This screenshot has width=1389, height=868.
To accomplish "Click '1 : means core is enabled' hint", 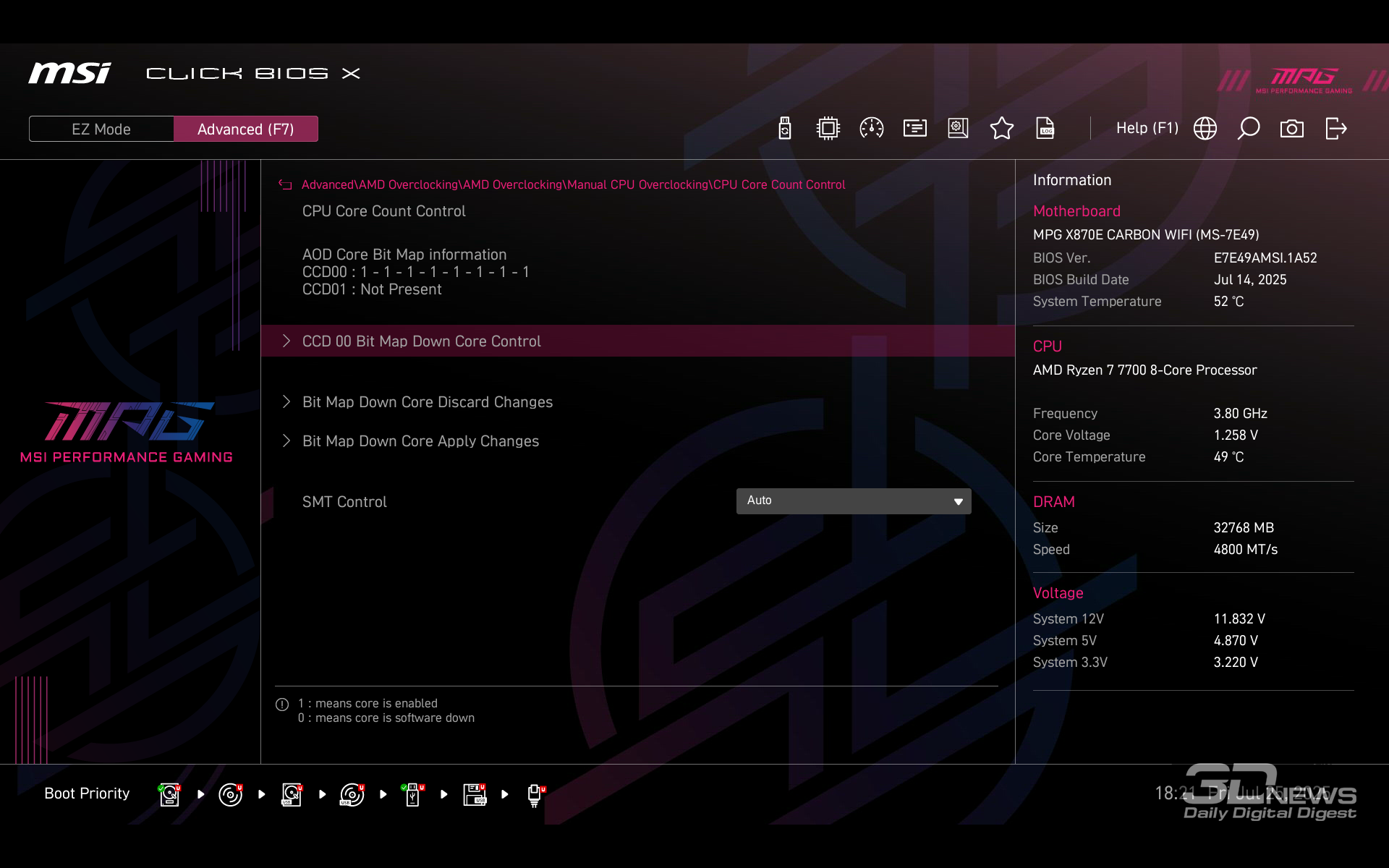I will point(368,704).
